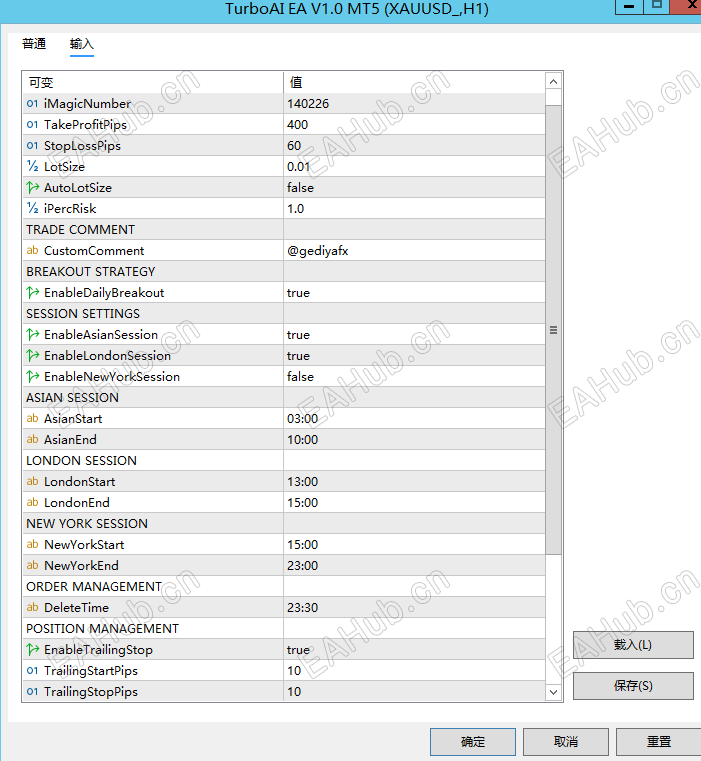Select the POSITION MANAGEMENT section row
Image resolution: width=701 pixels, height=761 pixels.
[x=284, y=629]
